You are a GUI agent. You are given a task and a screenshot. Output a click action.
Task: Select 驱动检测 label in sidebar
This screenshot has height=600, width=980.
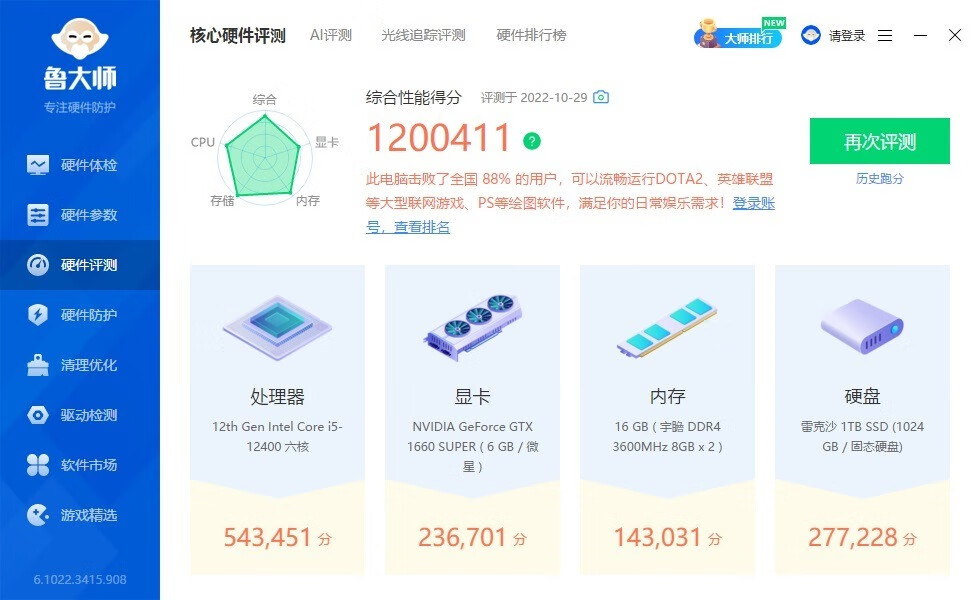[x=89, y=415]
